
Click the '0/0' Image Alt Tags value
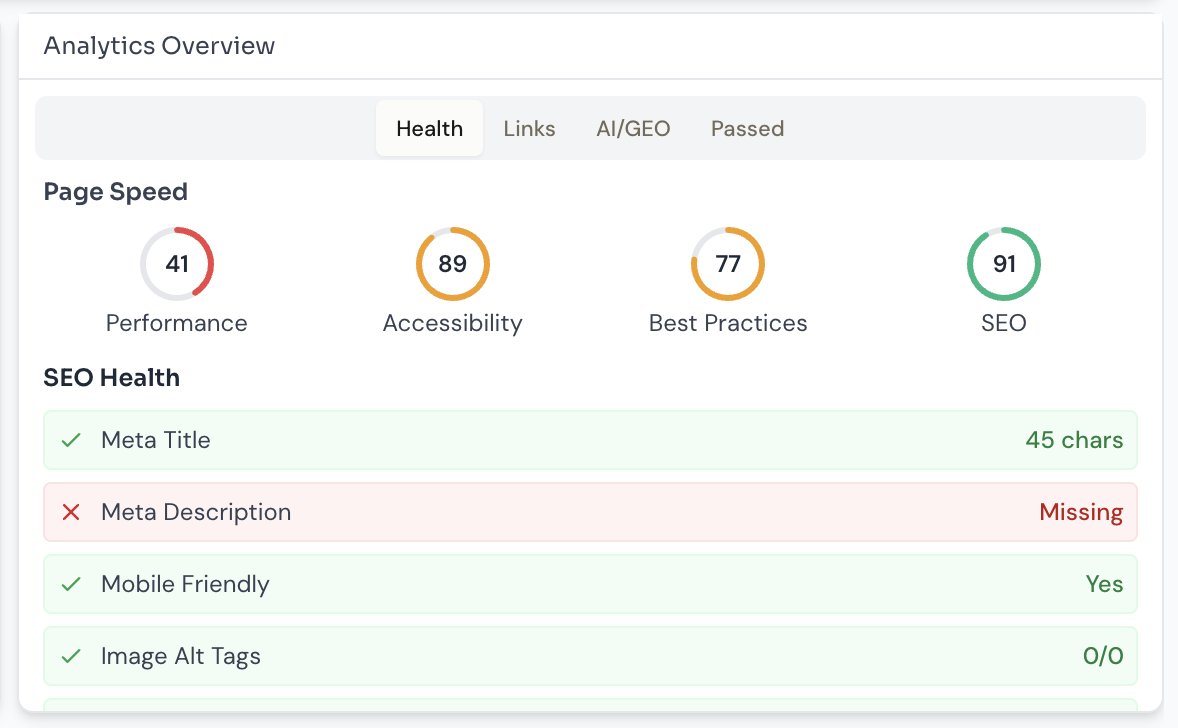click(1103, 657)
